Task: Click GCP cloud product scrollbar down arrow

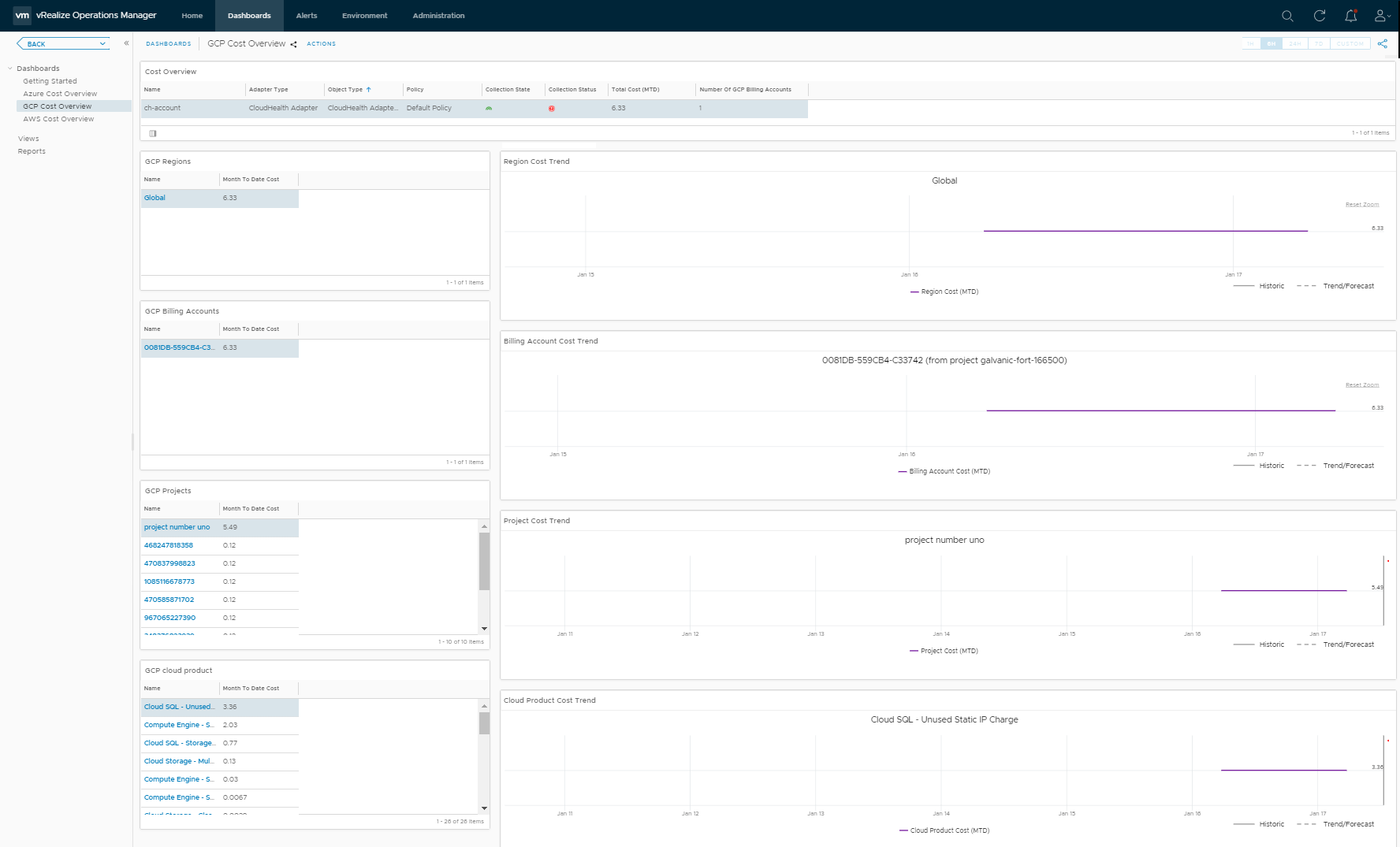Action: coord(484,808)
